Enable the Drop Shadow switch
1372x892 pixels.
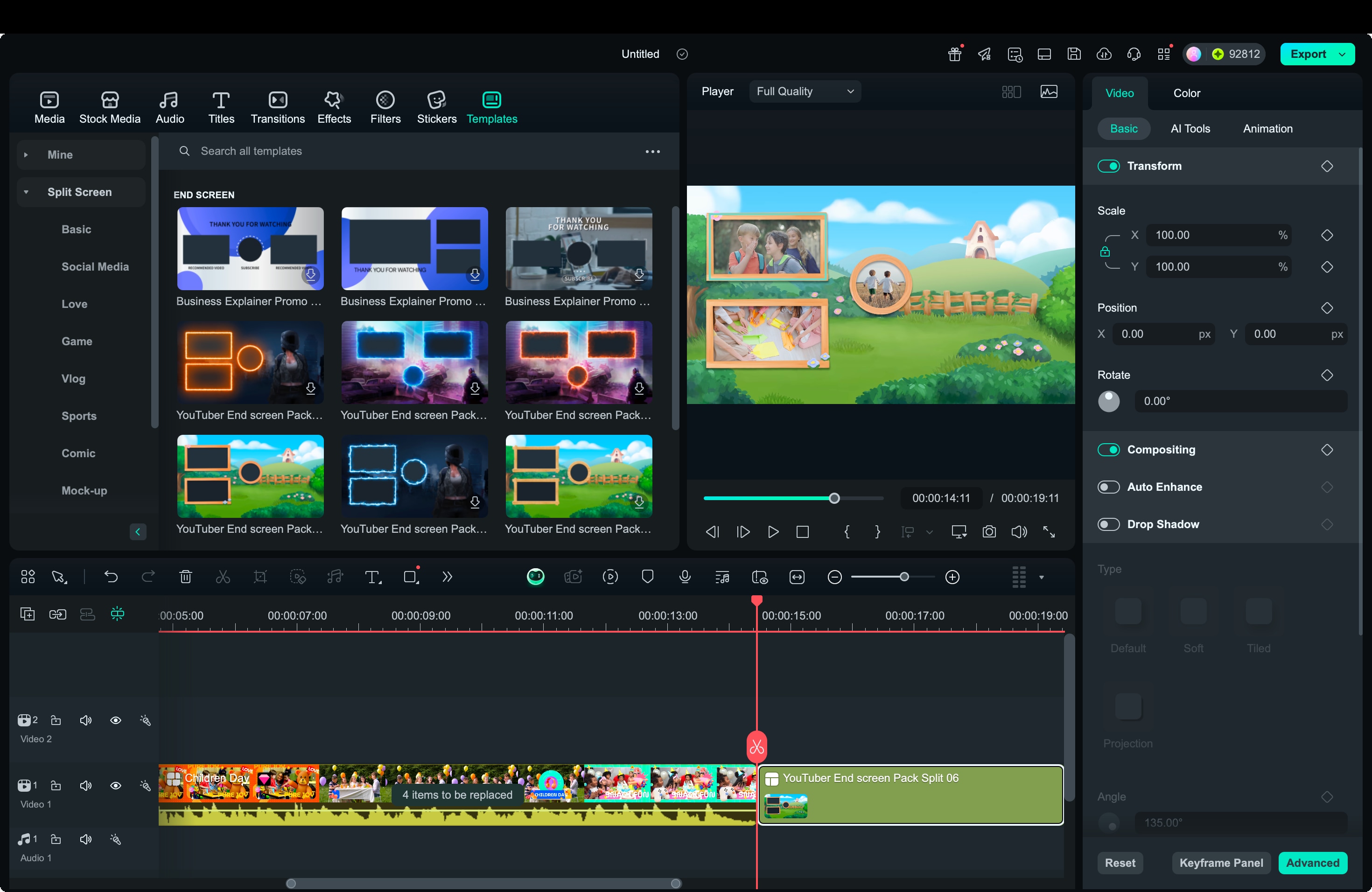click(1108, 524)
